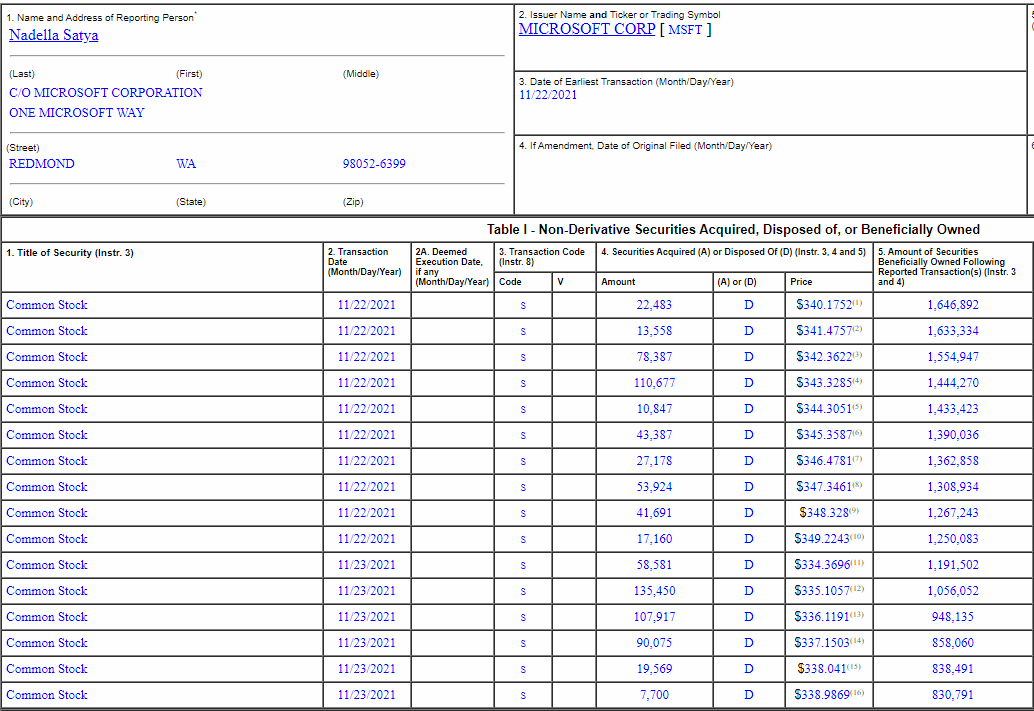Click the Table I heading text

733,230
